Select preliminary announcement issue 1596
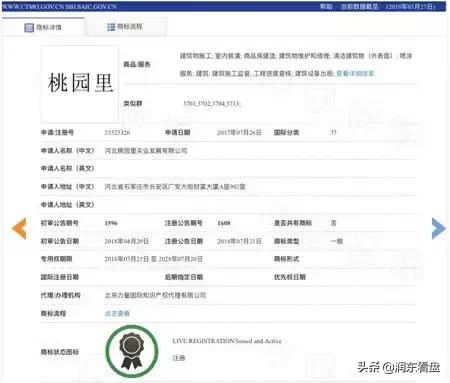 point(111,223)
